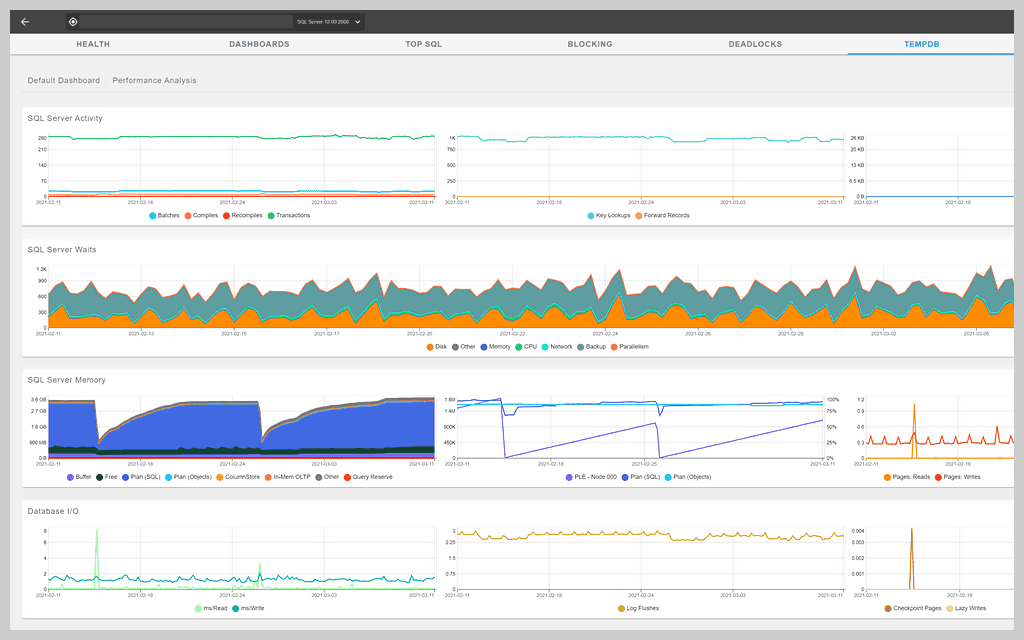Toggle the Disk wait category in SQL Server Waits
This screenshot has width=1024, height=640.
click(x=434, y=347)
